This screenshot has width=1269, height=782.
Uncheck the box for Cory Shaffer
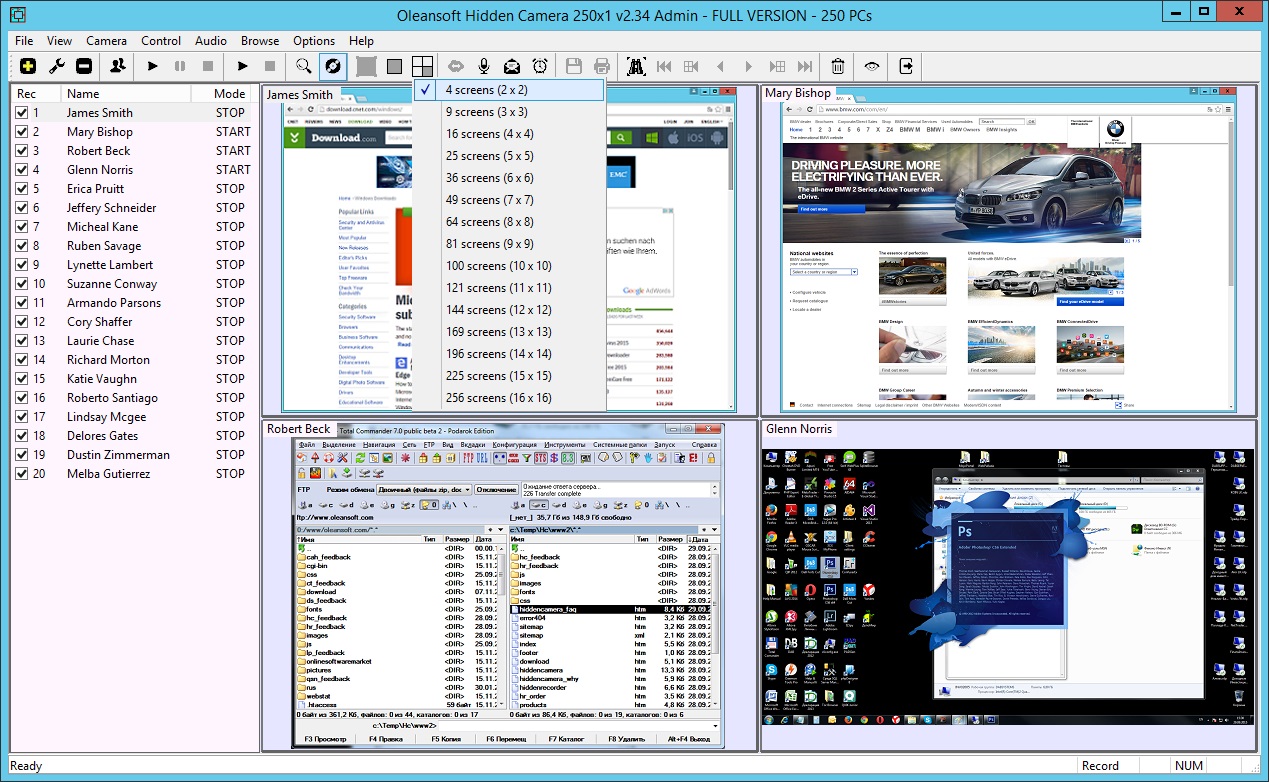(21, 322)
